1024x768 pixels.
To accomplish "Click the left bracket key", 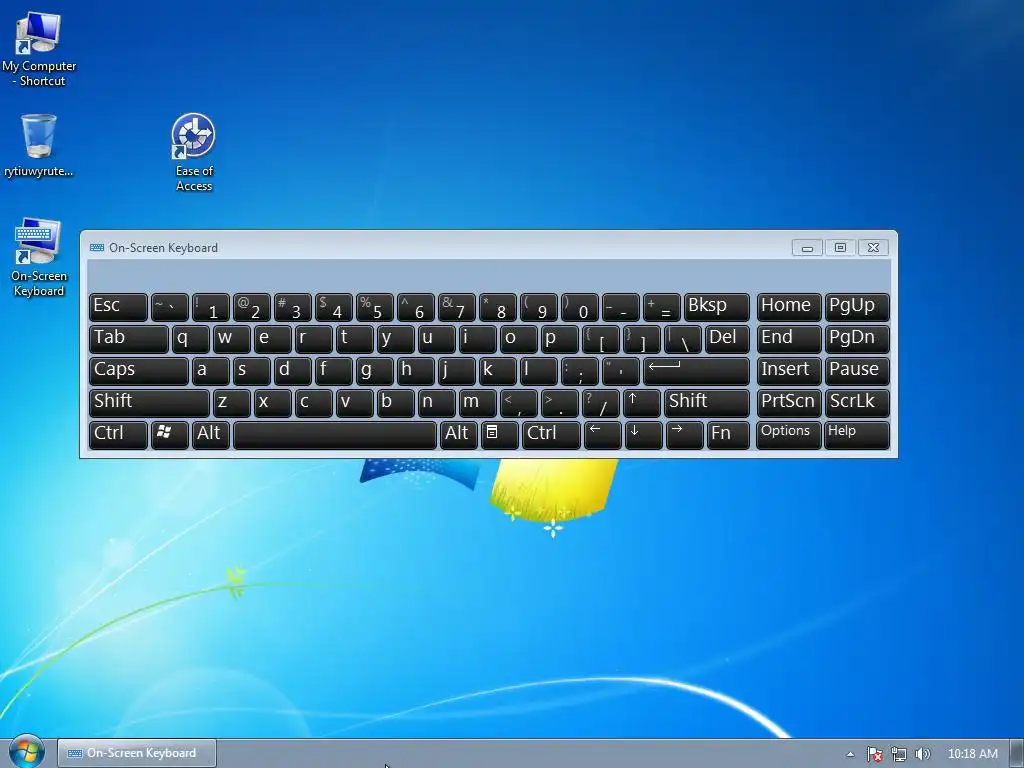I will click(600, 338).
